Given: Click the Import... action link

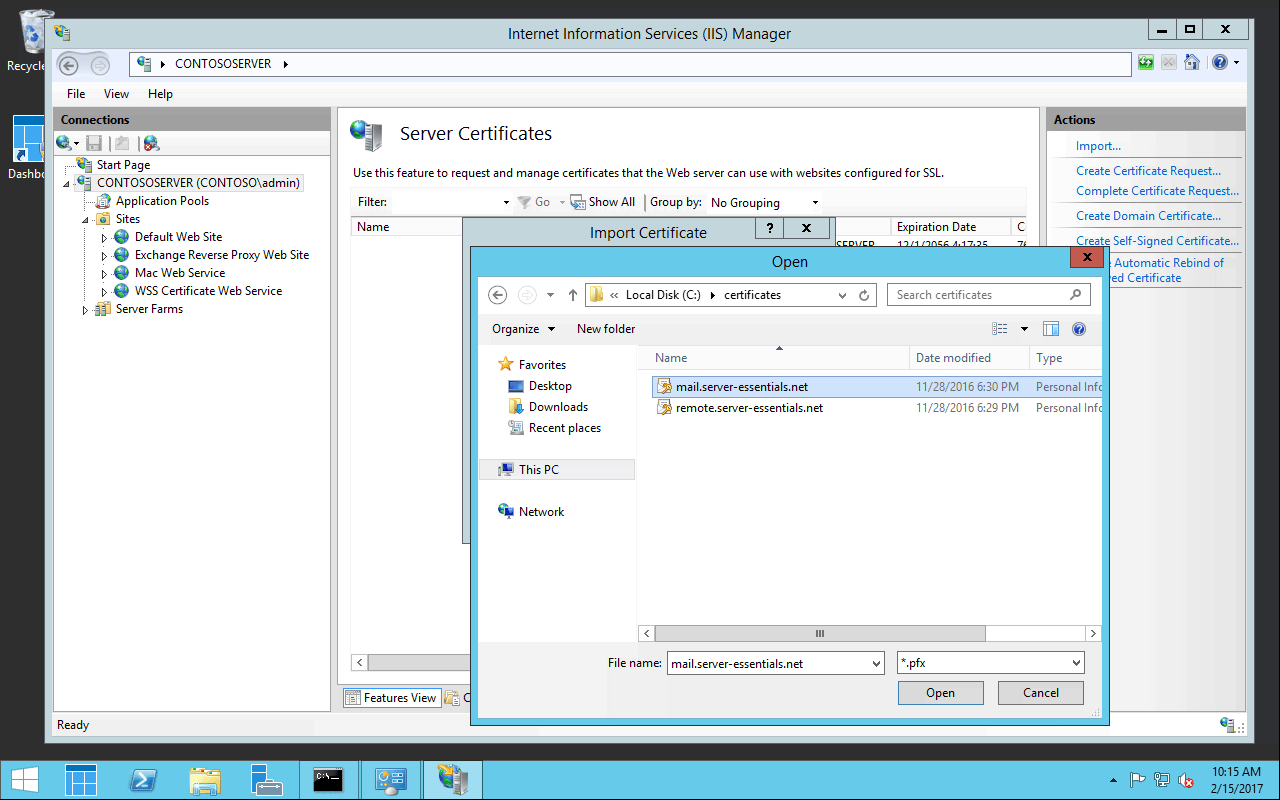Looking at the screenshot, I should [1098, 146].
